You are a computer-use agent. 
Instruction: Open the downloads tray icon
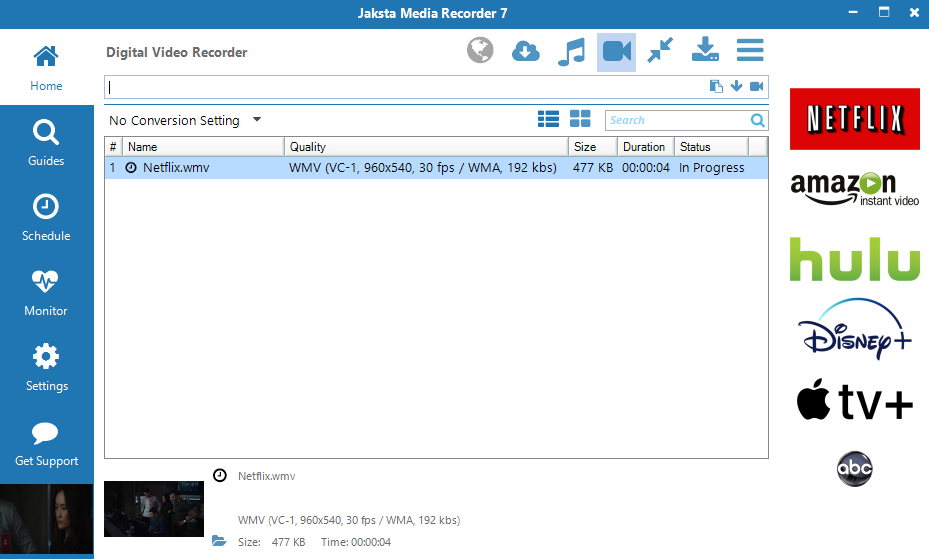[x=705, y=49]
